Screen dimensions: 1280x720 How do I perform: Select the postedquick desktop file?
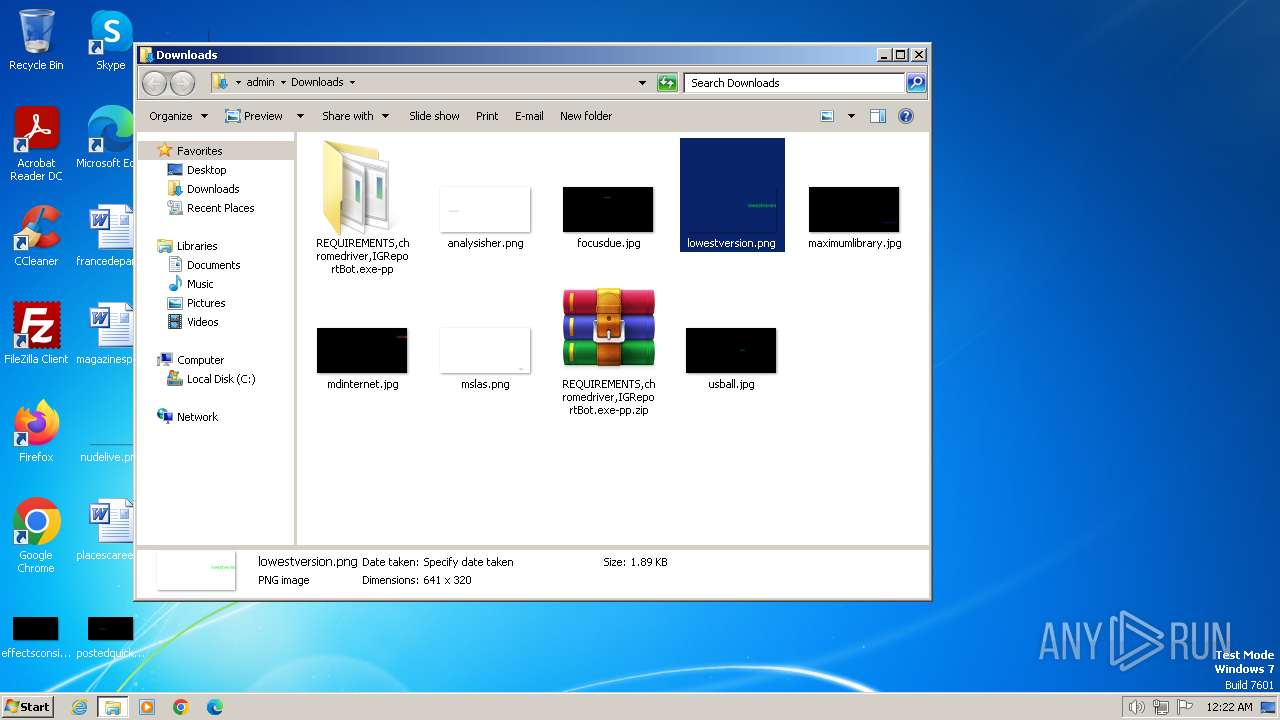pyautogui.click(x=110, y=638)
